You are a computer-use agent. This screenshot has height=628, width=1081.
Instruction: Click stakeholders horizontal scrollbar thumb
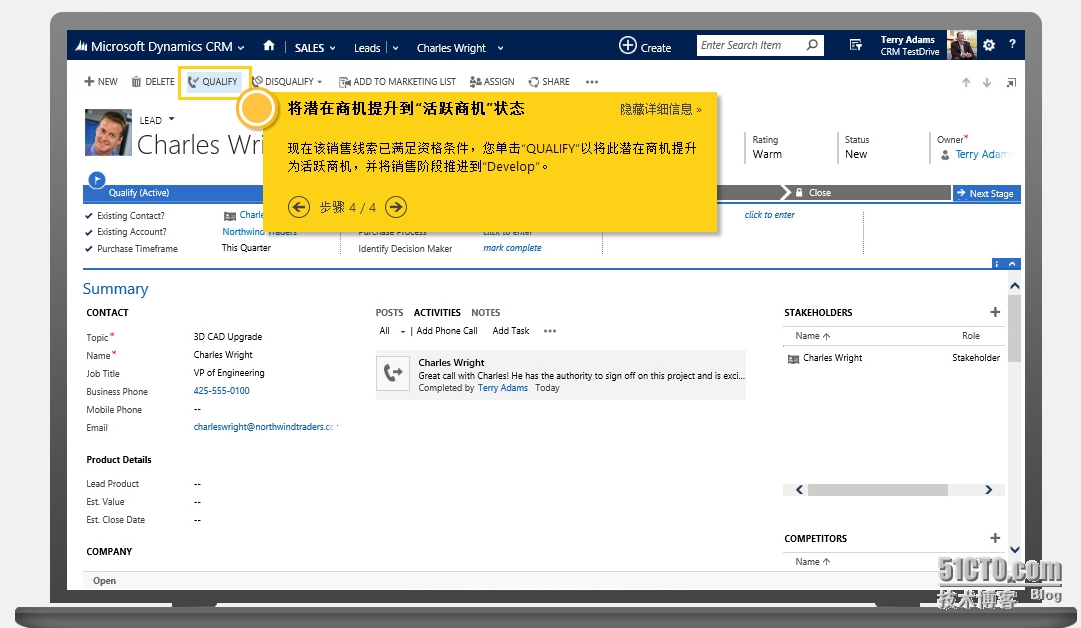tap(878, 490)
